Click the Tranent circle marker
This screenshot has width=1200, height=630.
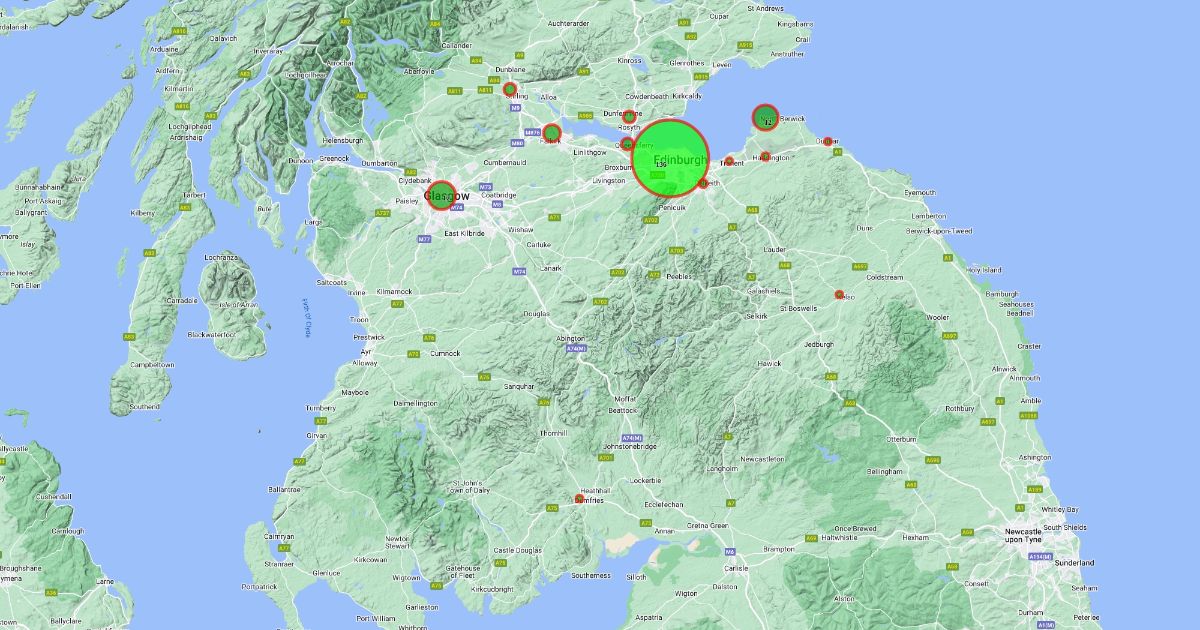[729, 161]
